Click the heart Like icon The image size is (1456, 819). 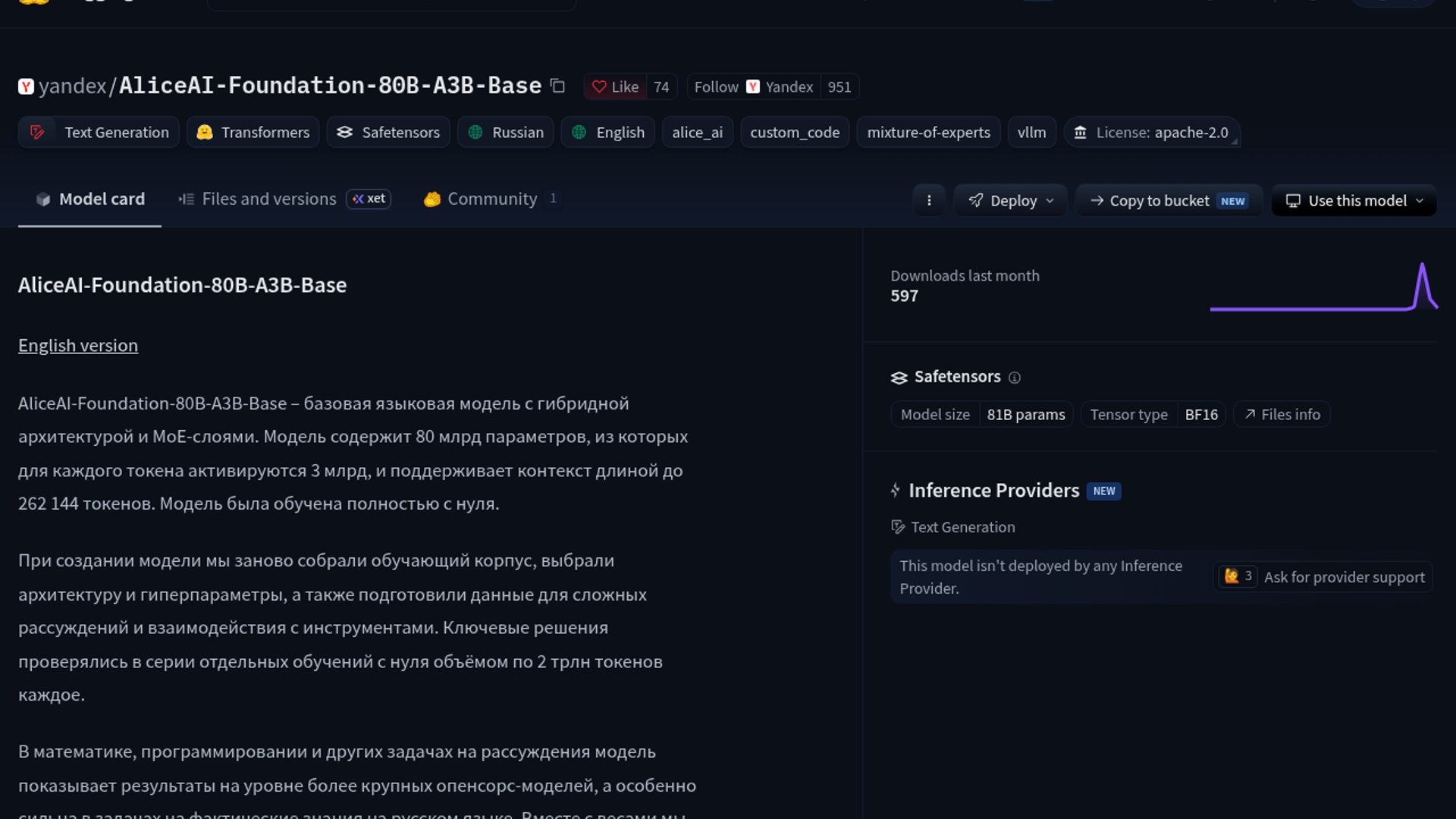click(x=599, y=87)
